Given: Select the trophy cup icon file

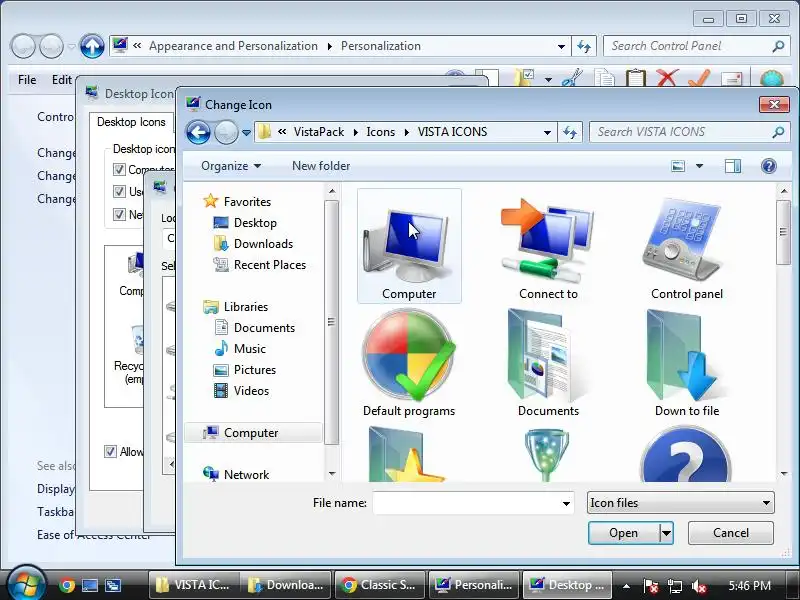Looking at the screenshot, I should [547, 454].
